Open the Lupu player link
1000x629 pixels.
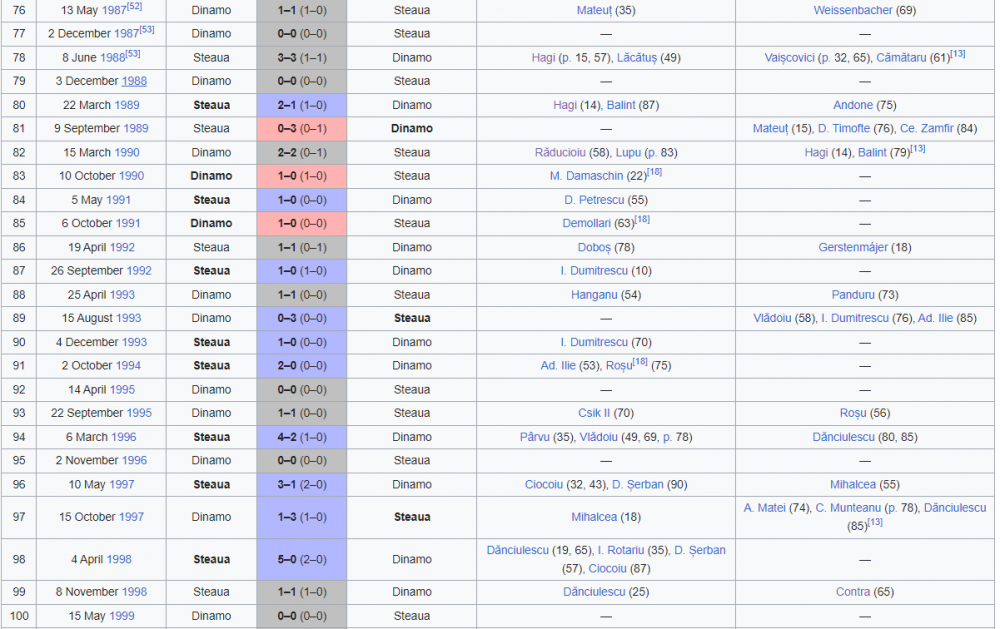click(628, 152)
